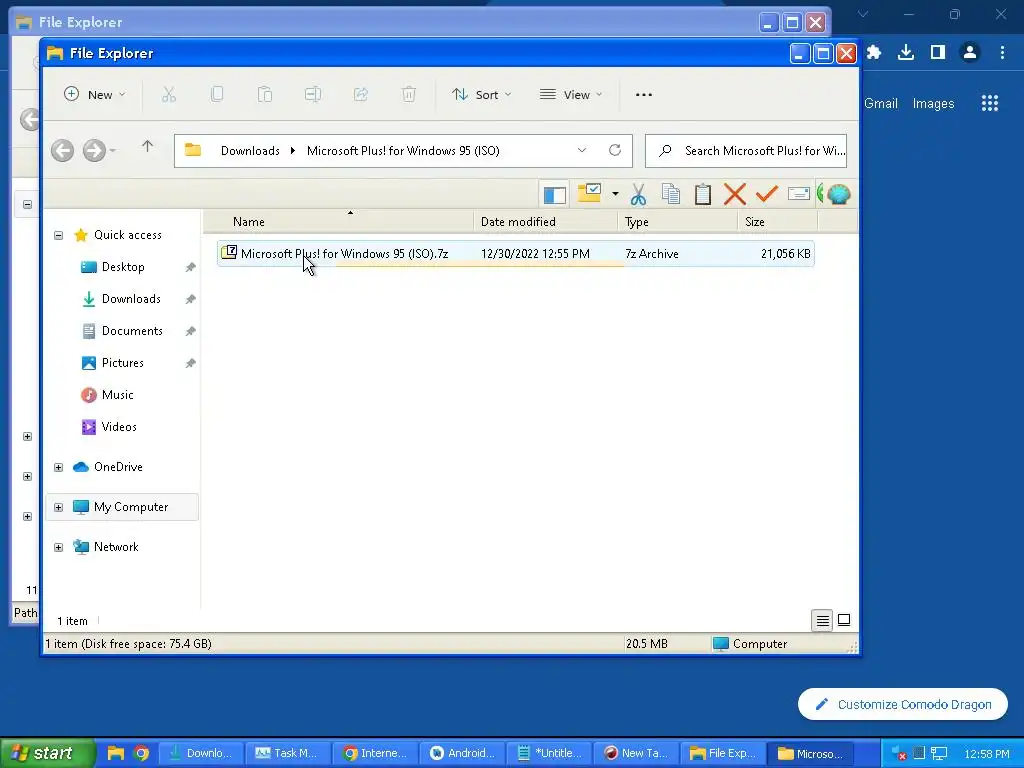Open Videos in the sidebar
The width and height of the screenshot is (1024, 768).
coord(119,427)
